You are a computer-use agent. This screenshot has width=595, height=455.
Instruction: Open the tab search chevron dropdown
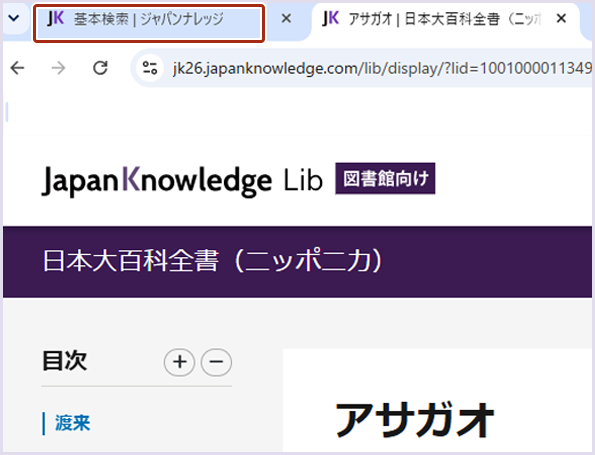coord(14,18)
